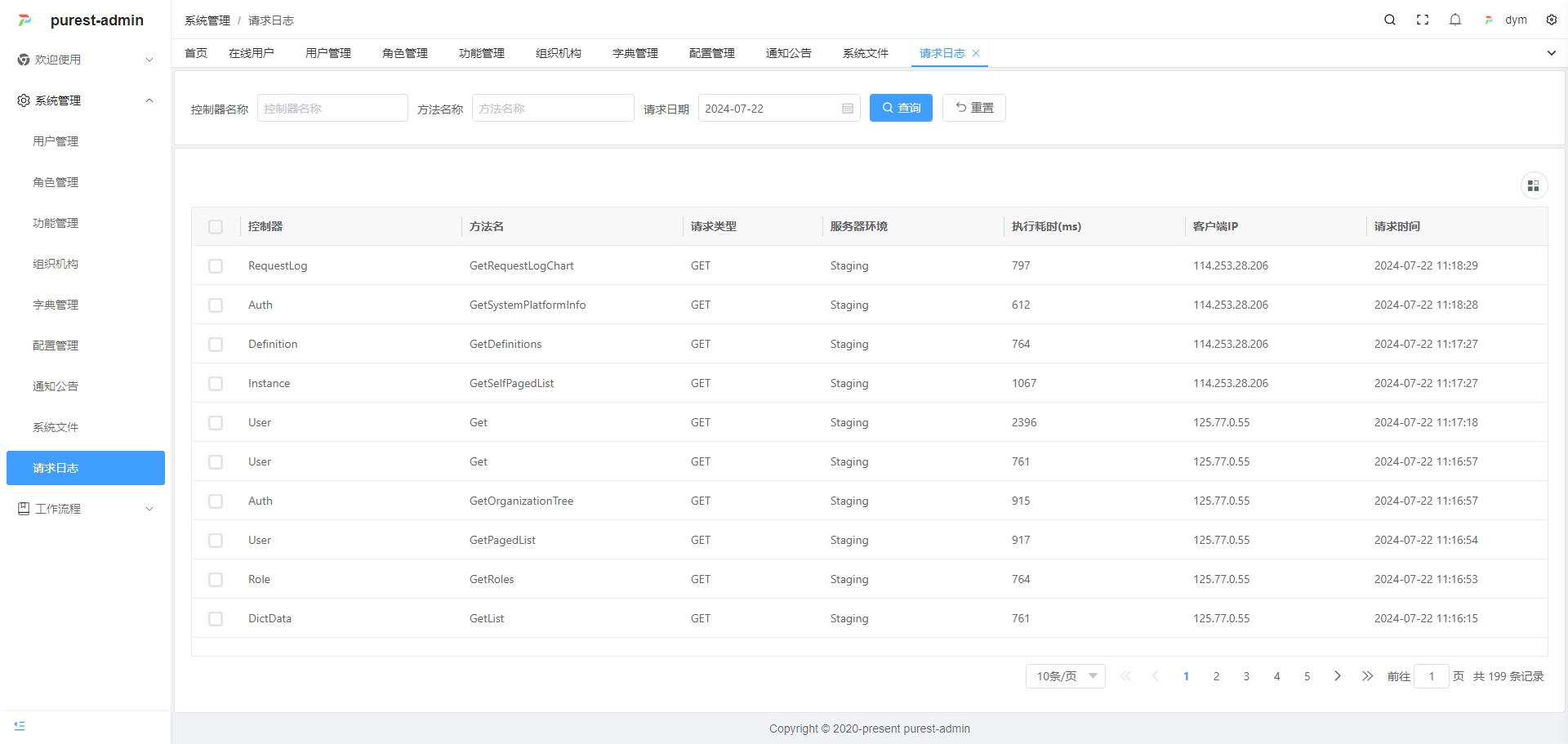Go to page 2

pyautogui.click(x=1216, y=676)
